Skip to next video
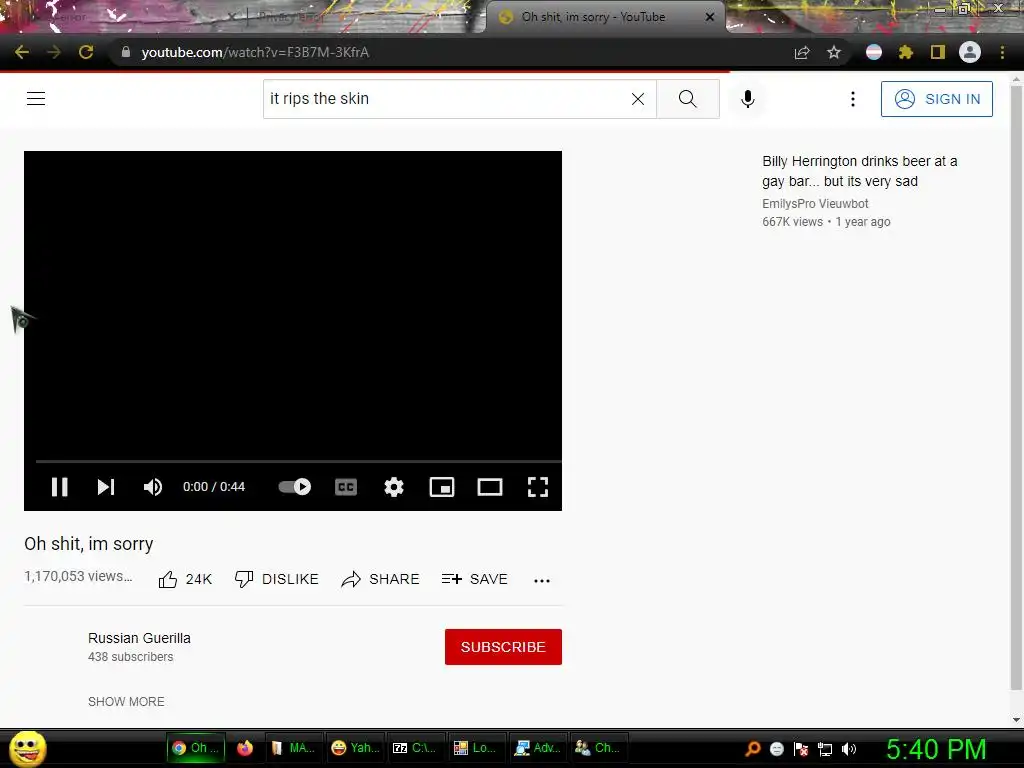1024x768 pixels. [106, 487]
